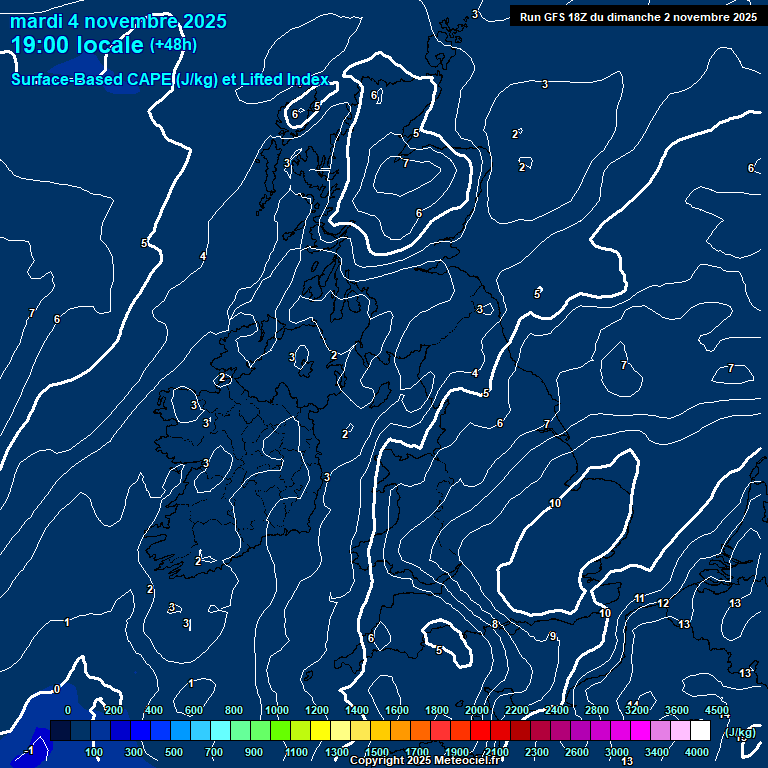Click the "900" legend value
The width and height of the screenshot is (768, 768).
pyautogui.click(x=254, y=752)
